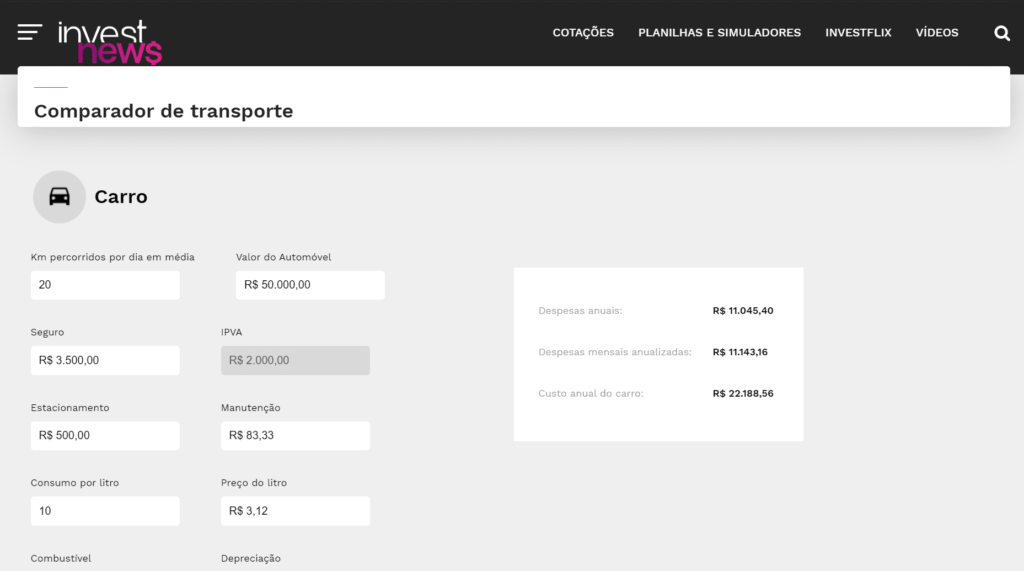Click the Comparador de transporte heading

(163, 111)
